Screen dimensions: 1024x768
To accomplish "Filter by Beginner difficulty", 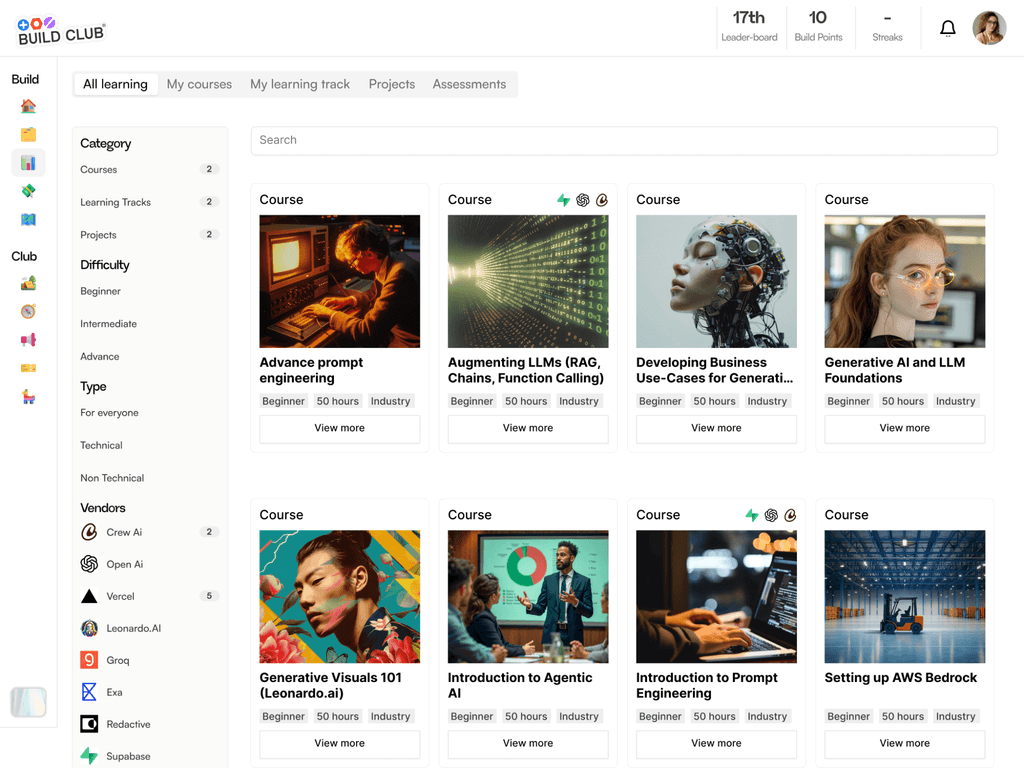I will point(101,291).
